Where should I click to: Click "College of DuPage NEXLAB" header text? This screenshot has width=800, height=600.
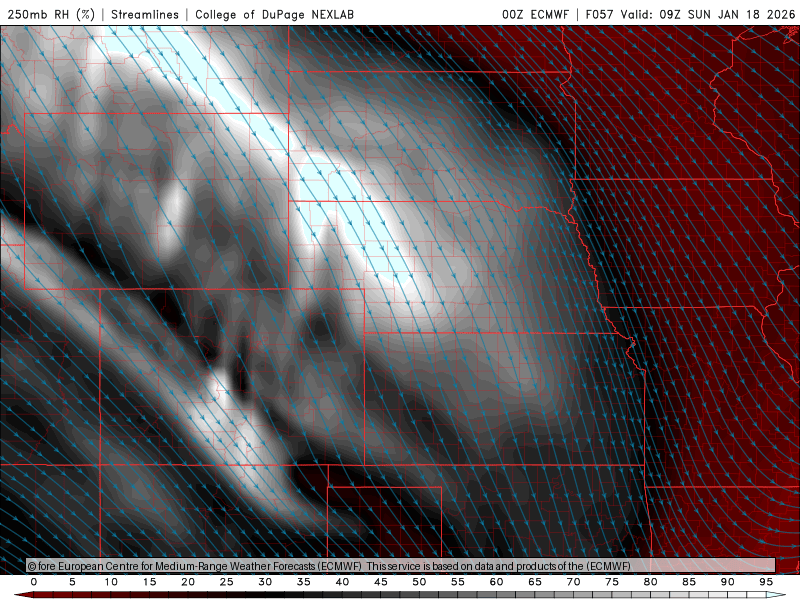[274, 14]
